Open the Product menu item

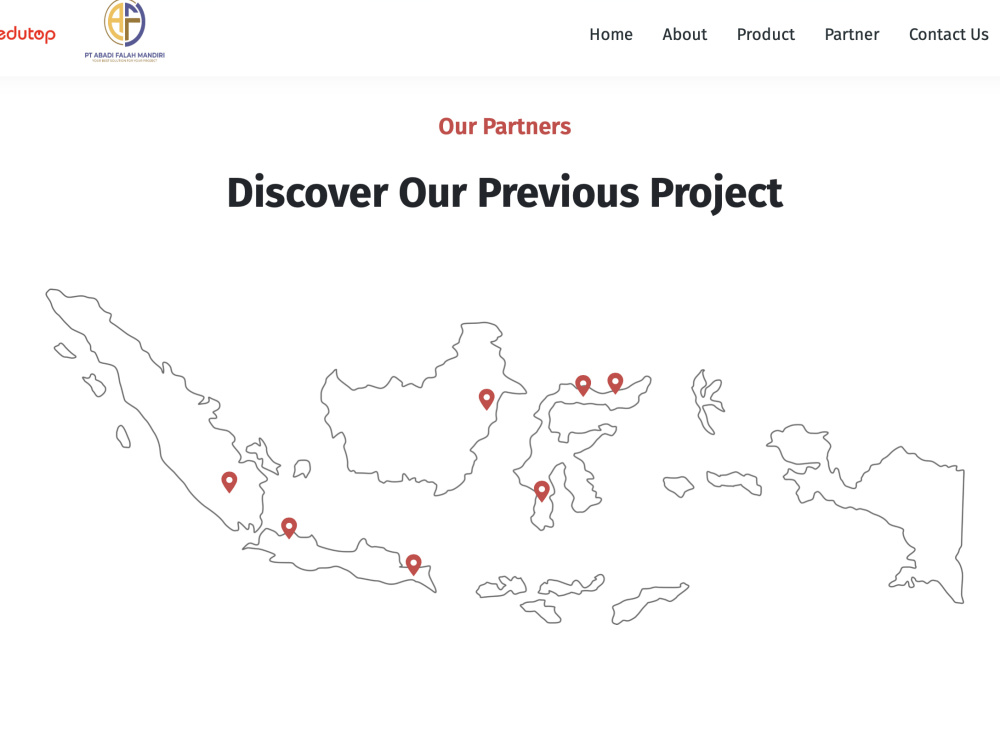point(765,34)
